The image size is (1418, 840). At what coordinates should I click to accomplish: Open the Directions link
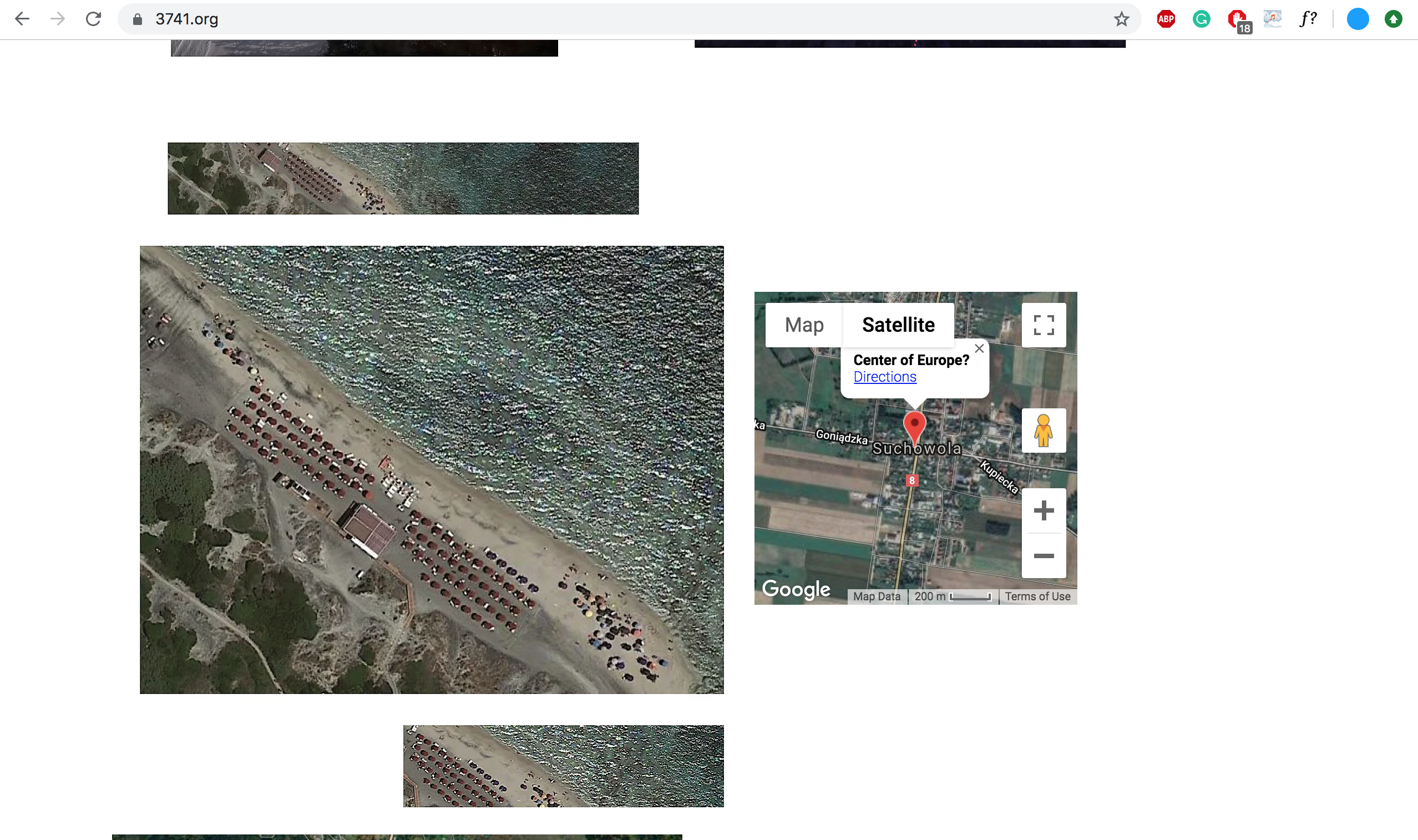tap(884, 377)
